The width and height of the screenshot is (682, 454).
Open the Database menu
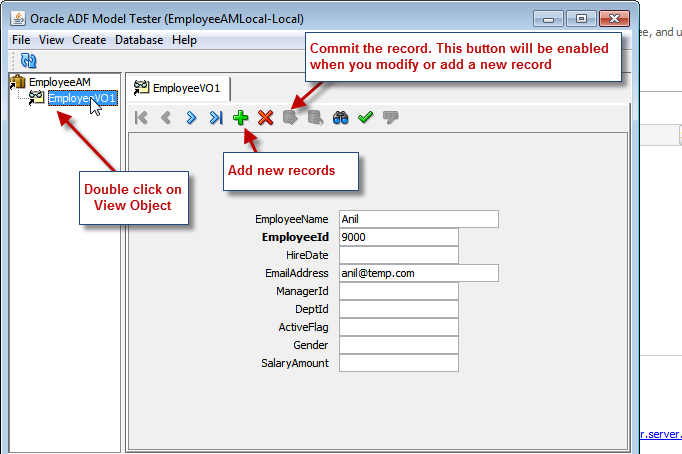[x=139, y=40]
